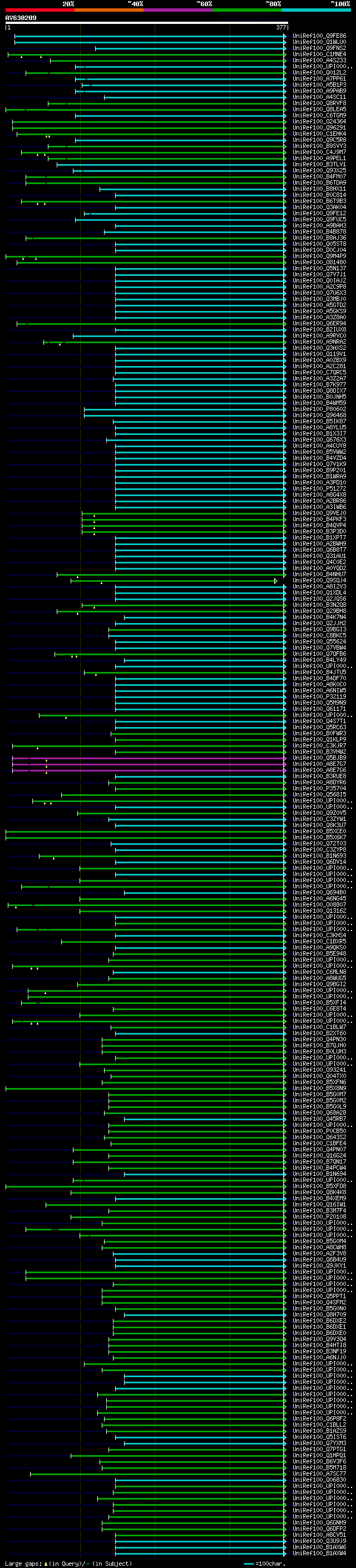This screenshot has width=356, height=1568.
Task: Click the purple alignment bar for Q5BJB9
Action: [x=149, y=759]
